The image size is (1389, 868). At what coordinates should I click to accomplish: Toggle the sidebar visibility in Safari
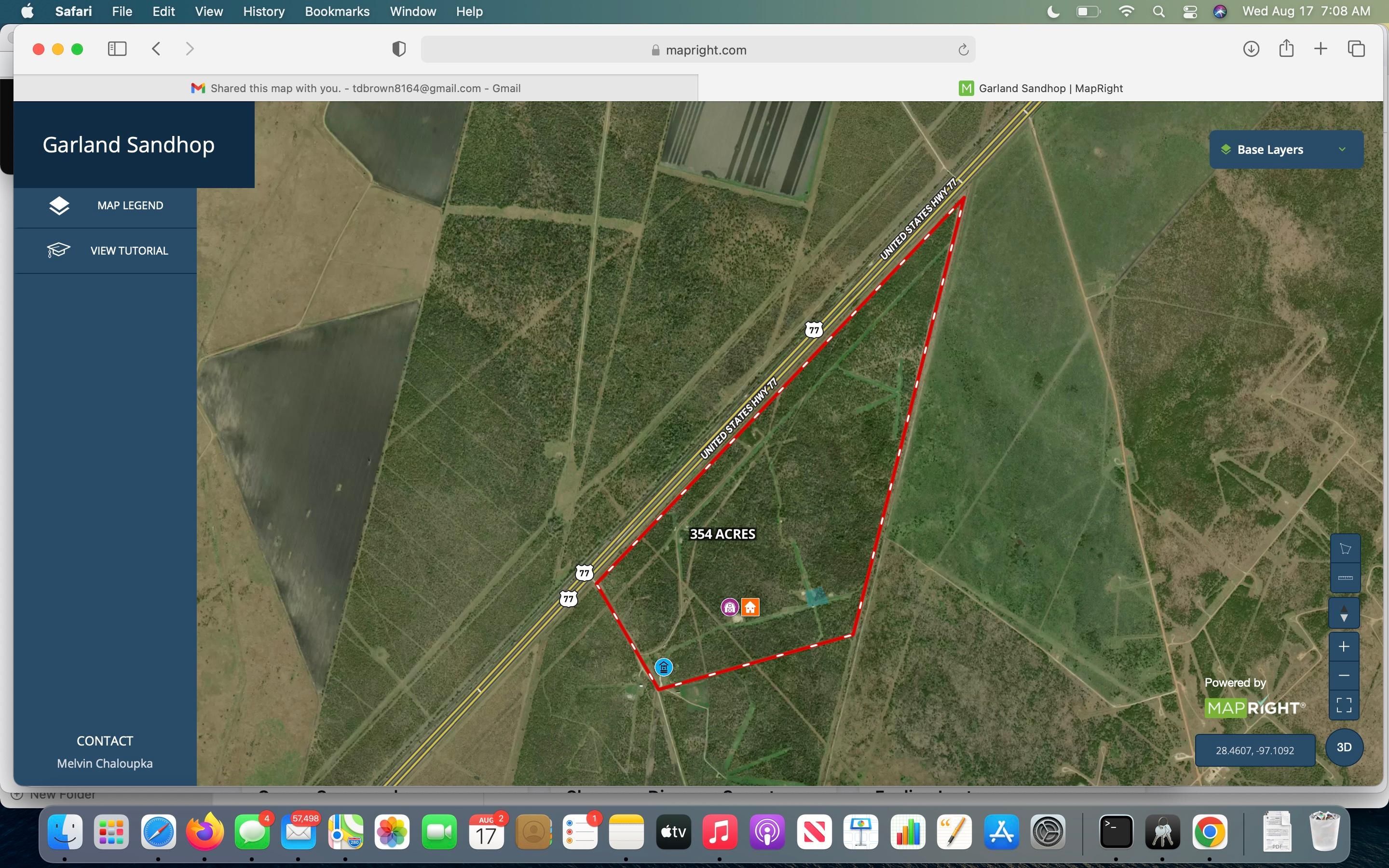point(117,49)
